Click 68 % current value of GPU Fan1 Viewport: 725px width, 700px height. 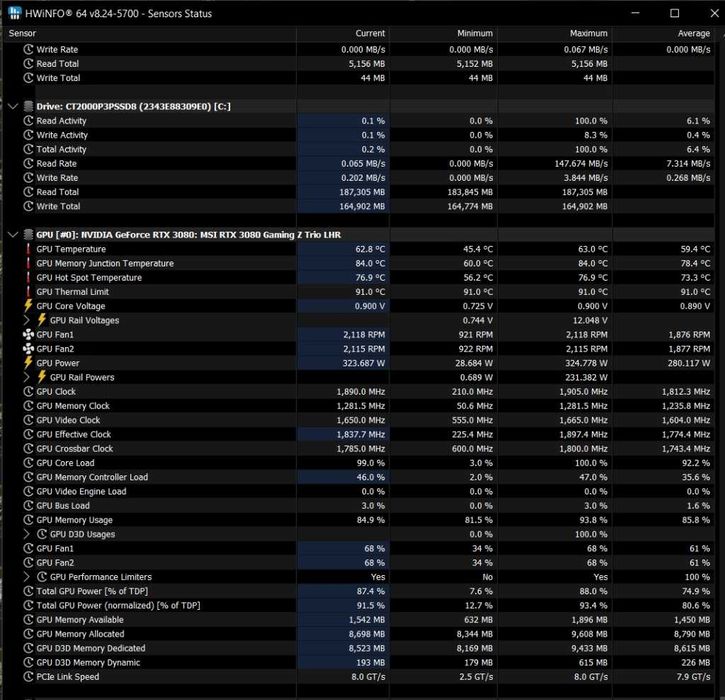pos(375,548)
